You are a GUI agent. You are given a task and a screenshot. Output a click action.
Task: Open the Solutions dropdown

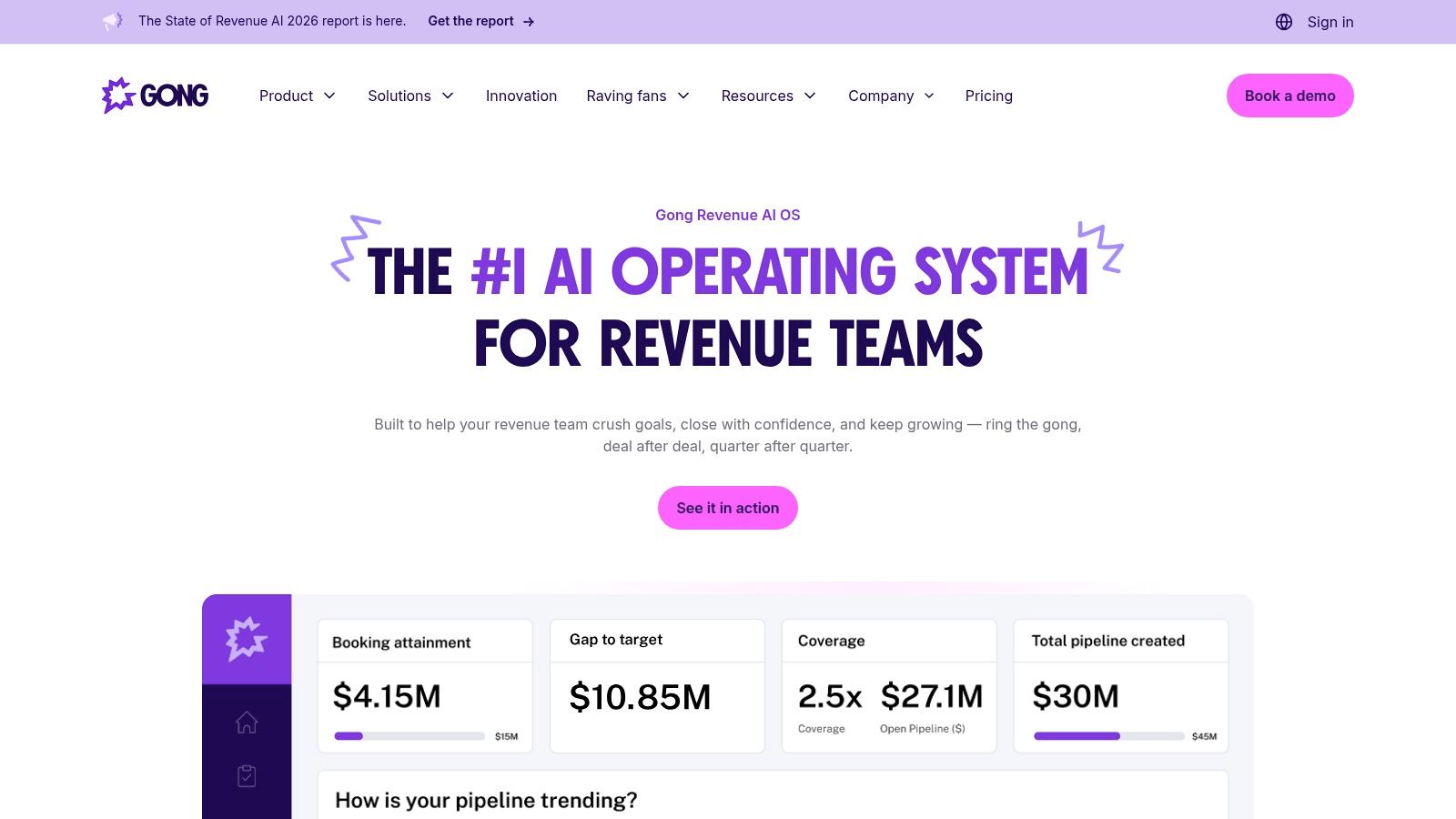410,96
